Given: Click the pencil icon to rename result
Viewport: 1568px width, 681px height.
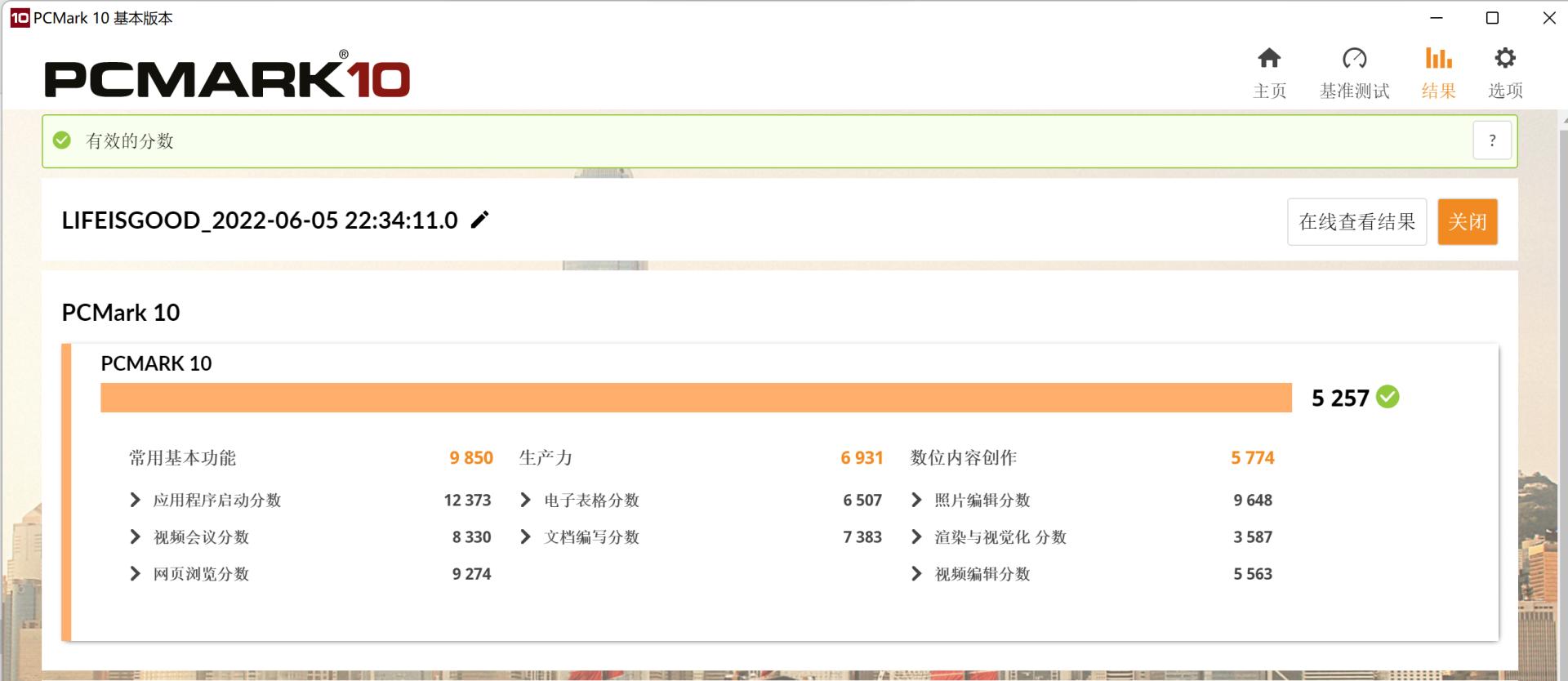Looking at the screenshot, I should coord(480,220).
